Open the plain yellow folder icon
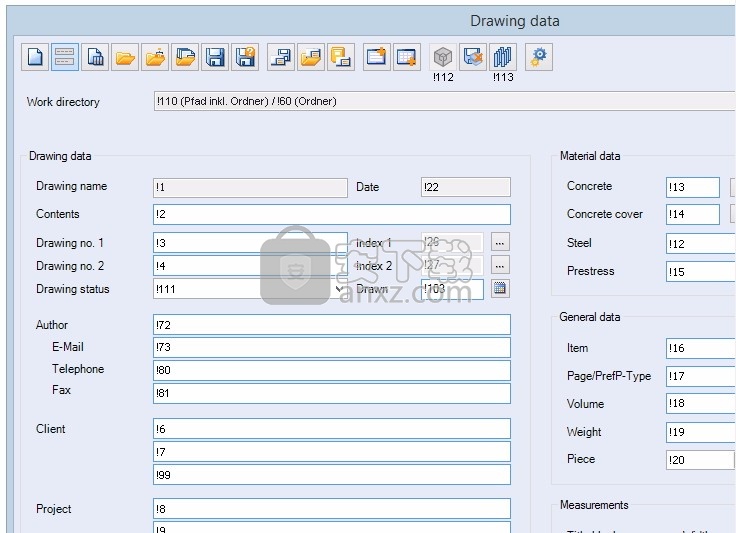 coord(125,57)
